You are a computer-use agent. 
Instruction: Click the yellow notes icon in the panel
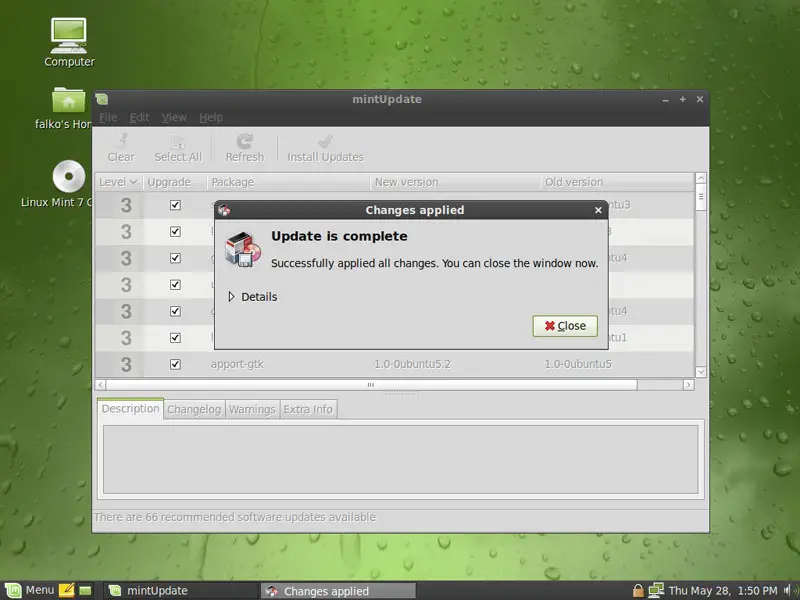(x=66, y=590)
